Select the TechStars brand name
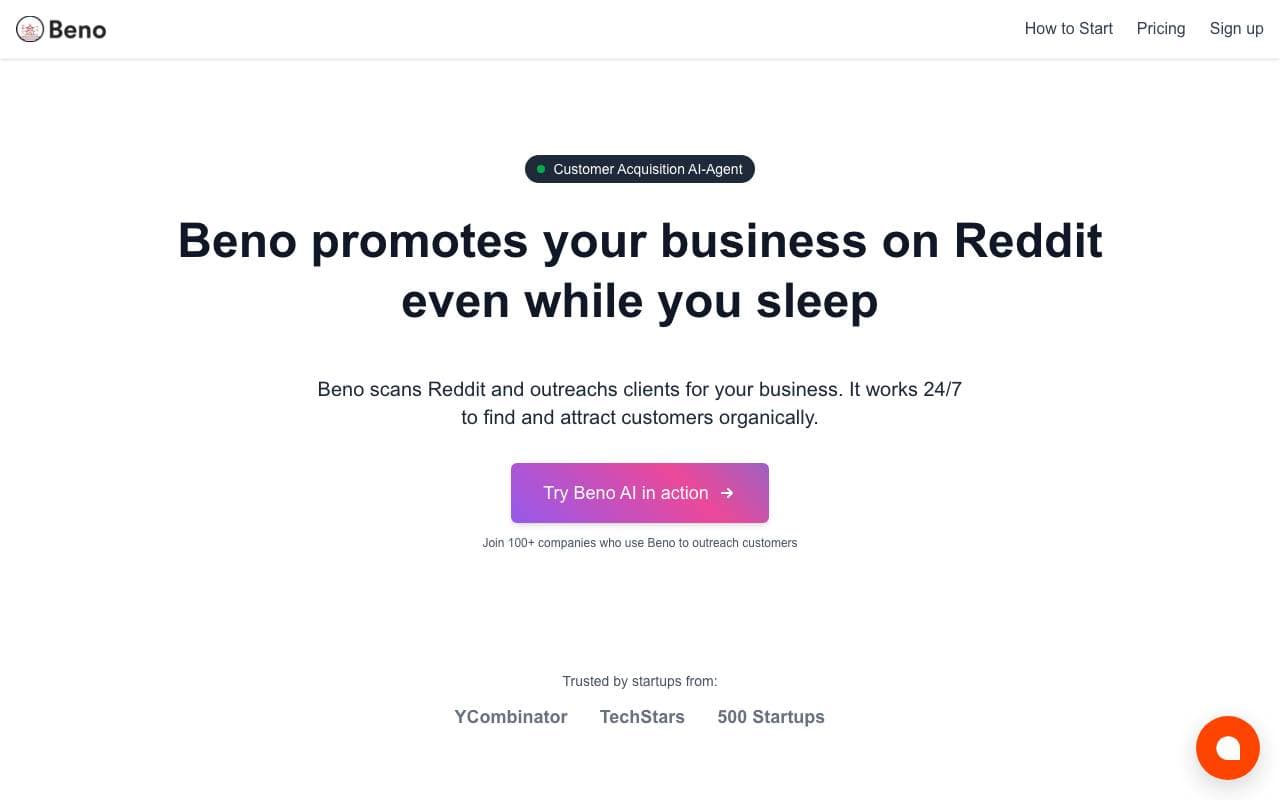Image resolution: width=1280 pixels, height=800 pixels. pos(642,717)
